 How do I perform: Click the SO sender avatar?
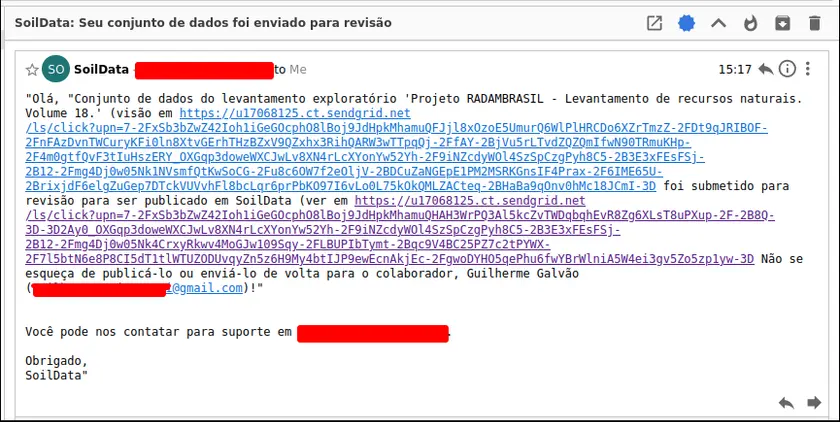coord(56,69)
